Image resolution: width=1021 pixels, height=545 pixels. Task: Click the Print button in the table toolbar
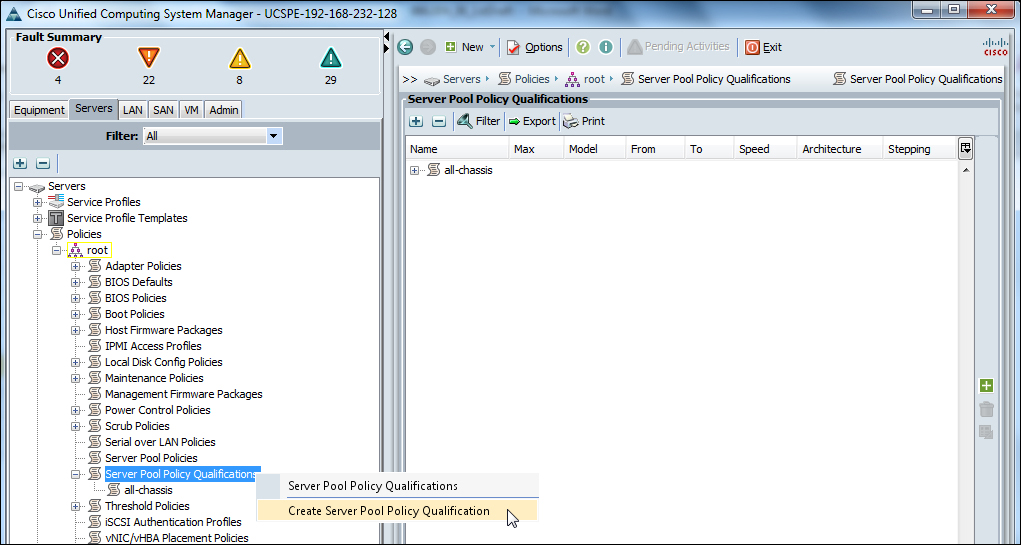click(584, 121)
